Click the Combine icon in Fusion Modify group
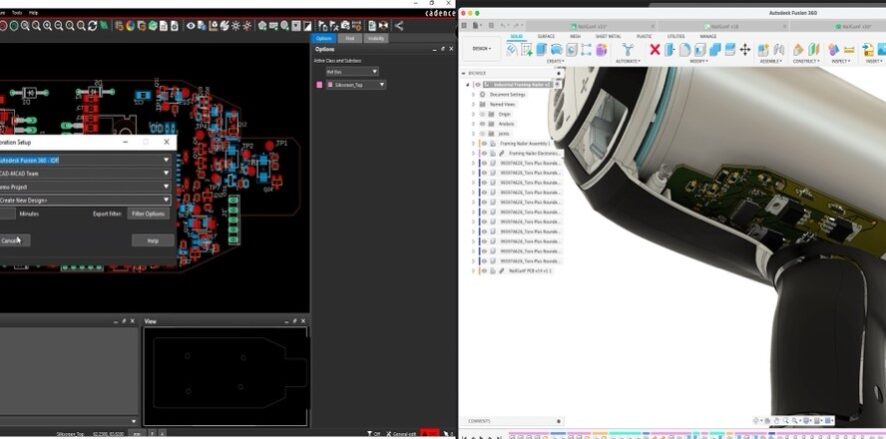The width and height of the screenshot is (886, 439). 715,50
